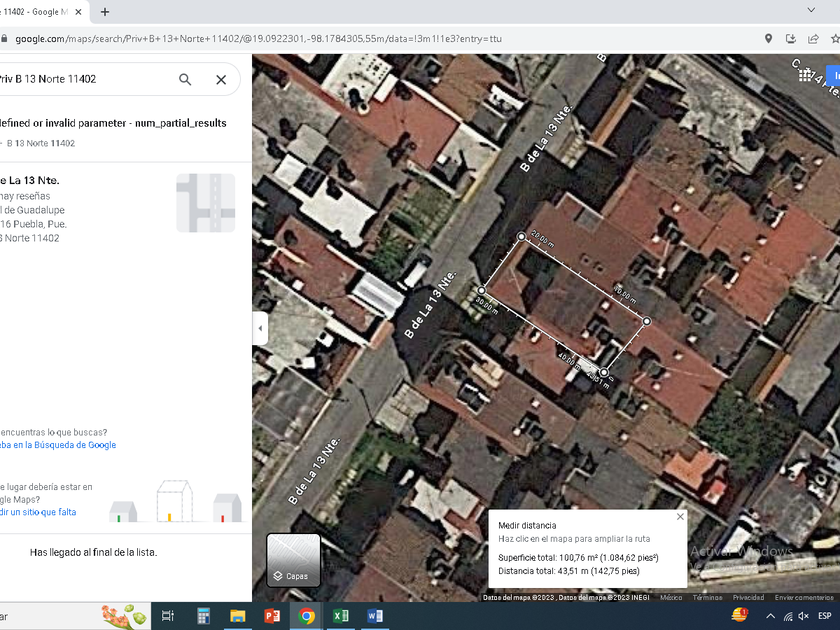Clear the search with the X icon
840x630 pixels.
(221, 79)
